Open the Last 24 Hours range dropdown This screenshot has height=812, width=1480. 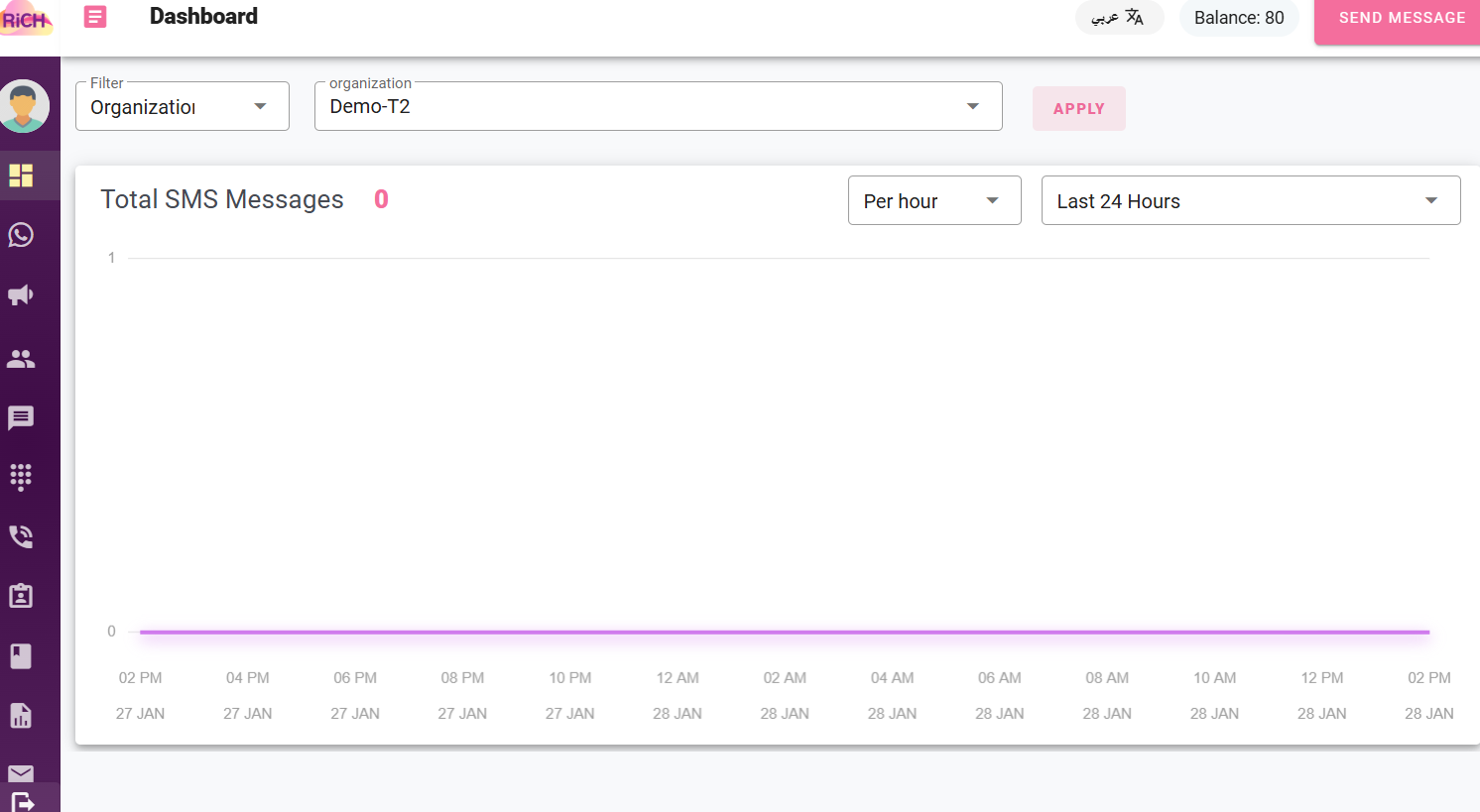(x=1250, y=201)
